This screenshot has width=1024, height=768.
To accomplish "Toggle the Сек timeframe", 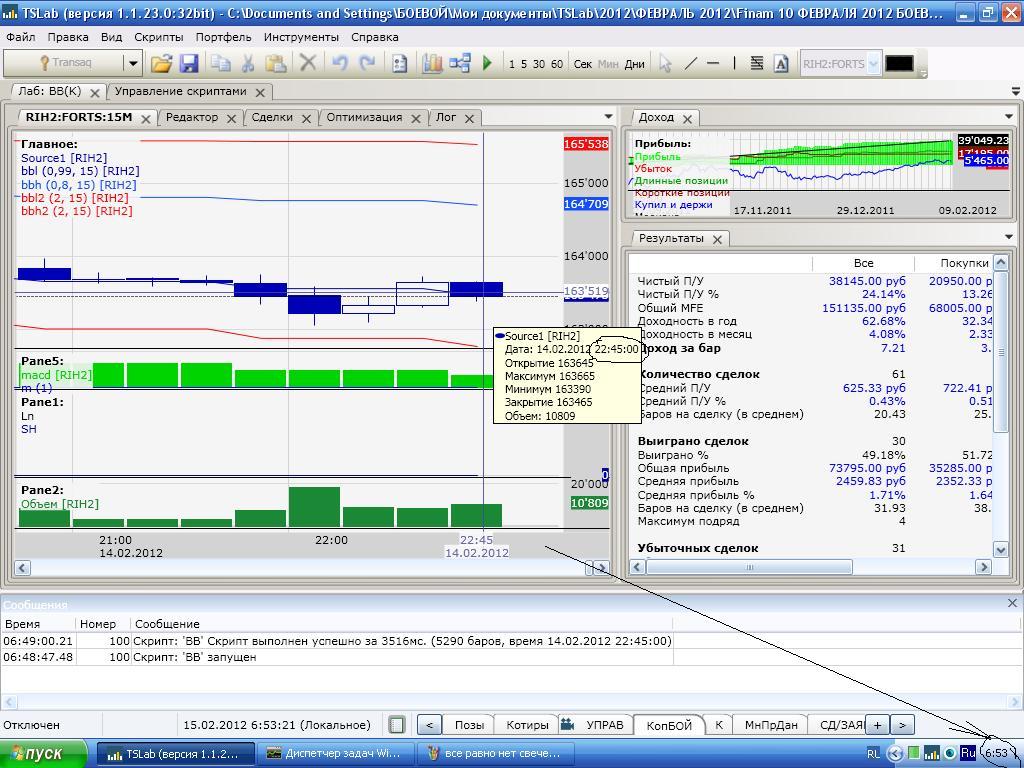I will click(x=582, y=64).
